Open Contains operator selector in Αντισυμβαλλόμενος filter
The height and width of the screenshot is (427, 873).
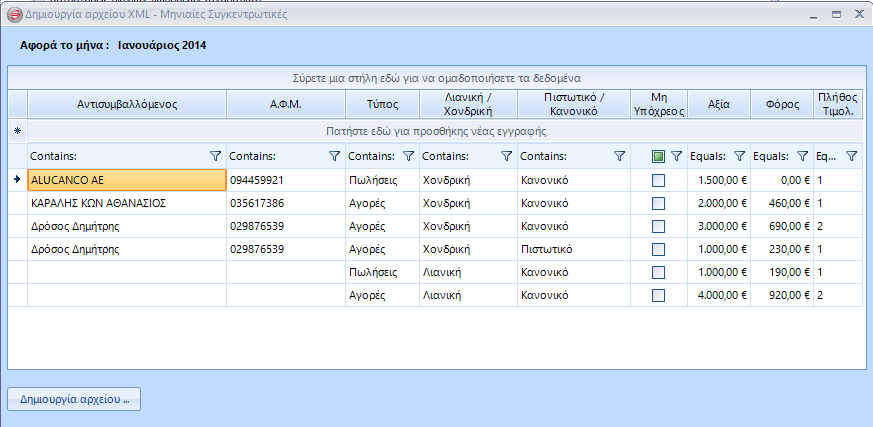click(x=54, y=156)
